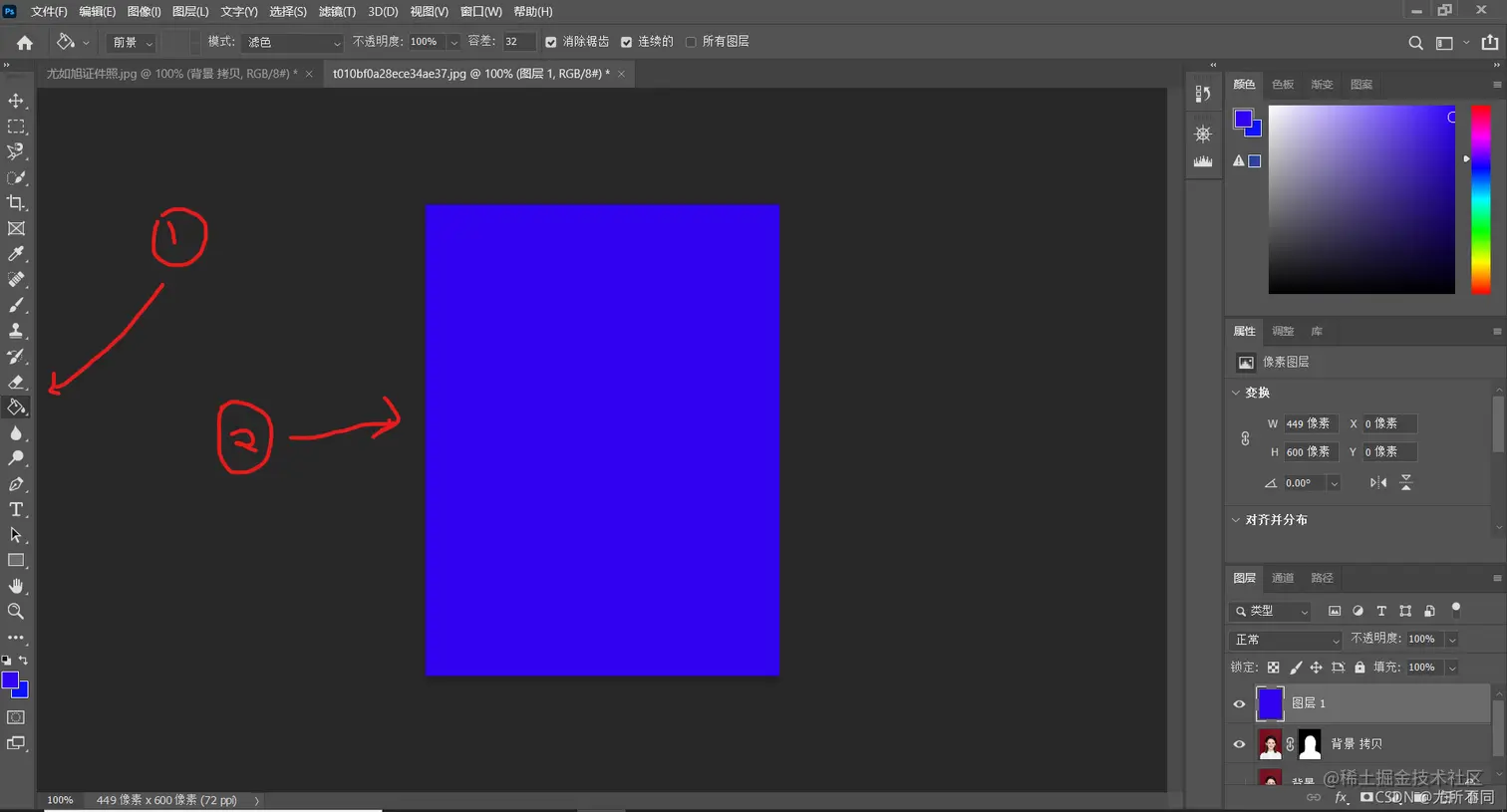Viewport: 1507px width, 812px height.
Task: Toggle the layer filter on/off switch
Action: 1455,609
